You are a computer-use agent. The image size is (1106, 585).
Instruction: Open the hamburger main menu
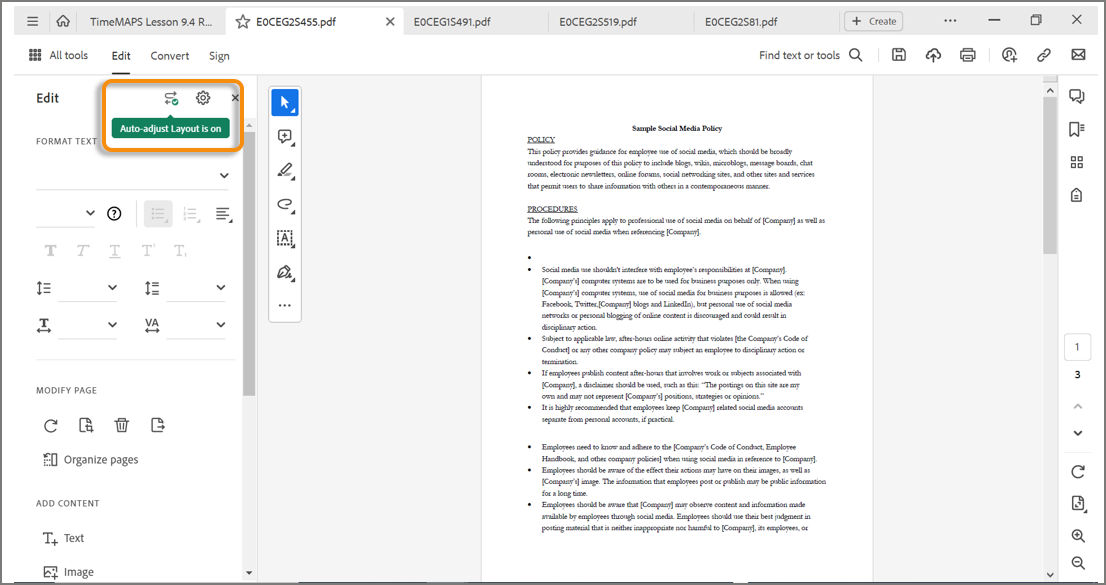coord(32,21)
